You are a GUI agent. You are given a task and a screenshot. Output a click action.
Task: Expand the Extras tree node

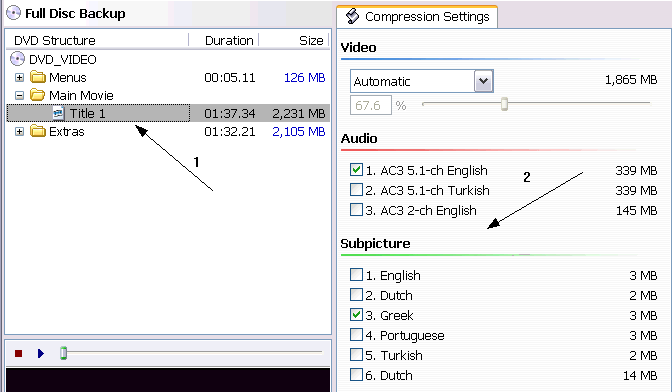click(x=19, y=132)
